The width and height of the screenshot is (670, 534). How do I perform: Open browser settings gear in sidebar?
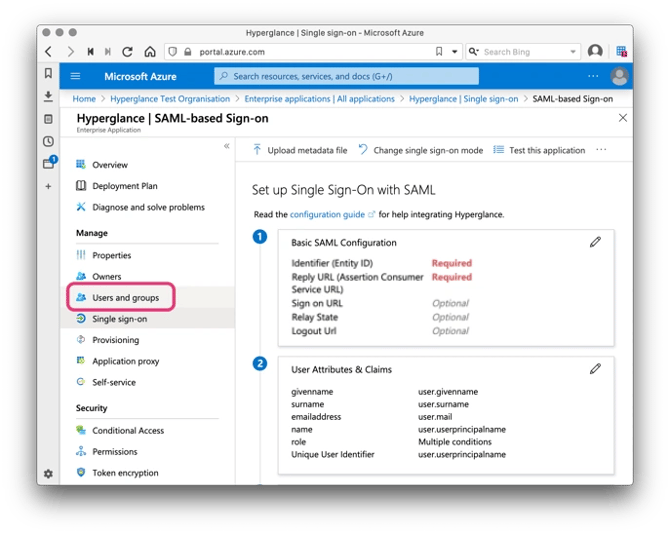[48, 473]
